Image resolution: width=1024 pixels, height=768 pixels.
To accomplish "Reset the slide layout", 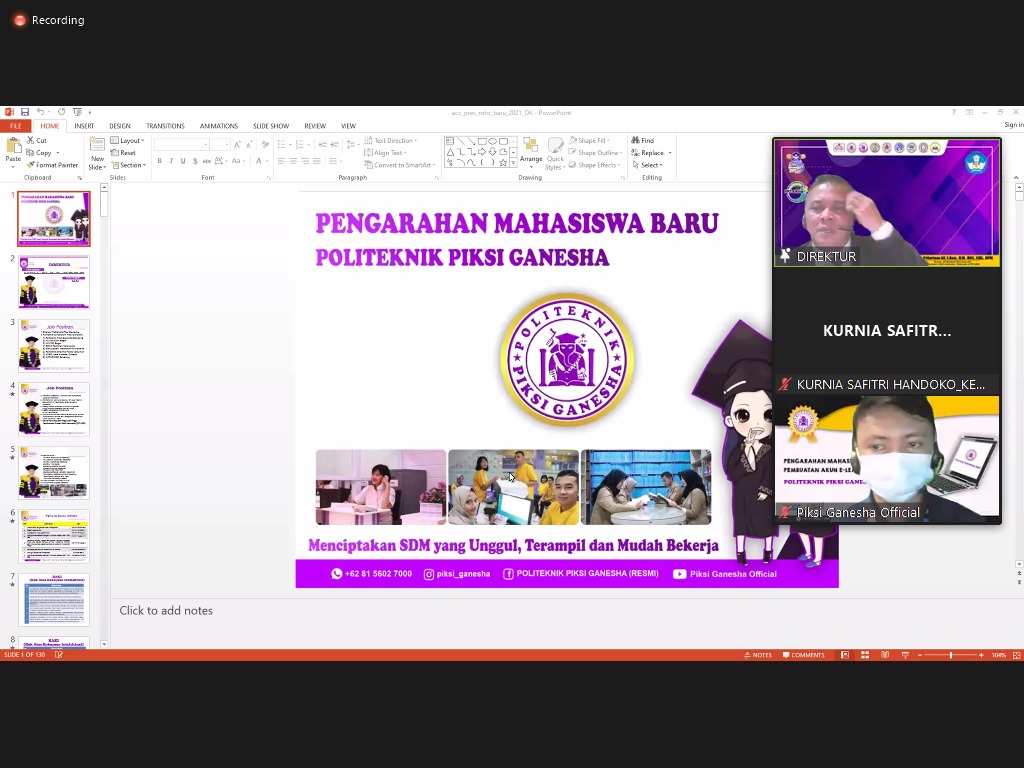I will pos(123,153).
